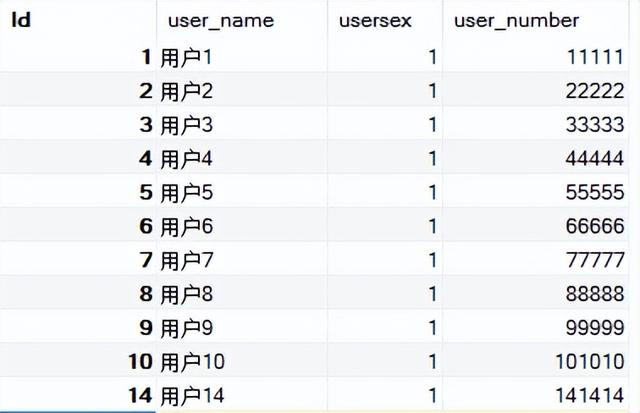
Task: Click the user_name column header
Action: (242, 20)
